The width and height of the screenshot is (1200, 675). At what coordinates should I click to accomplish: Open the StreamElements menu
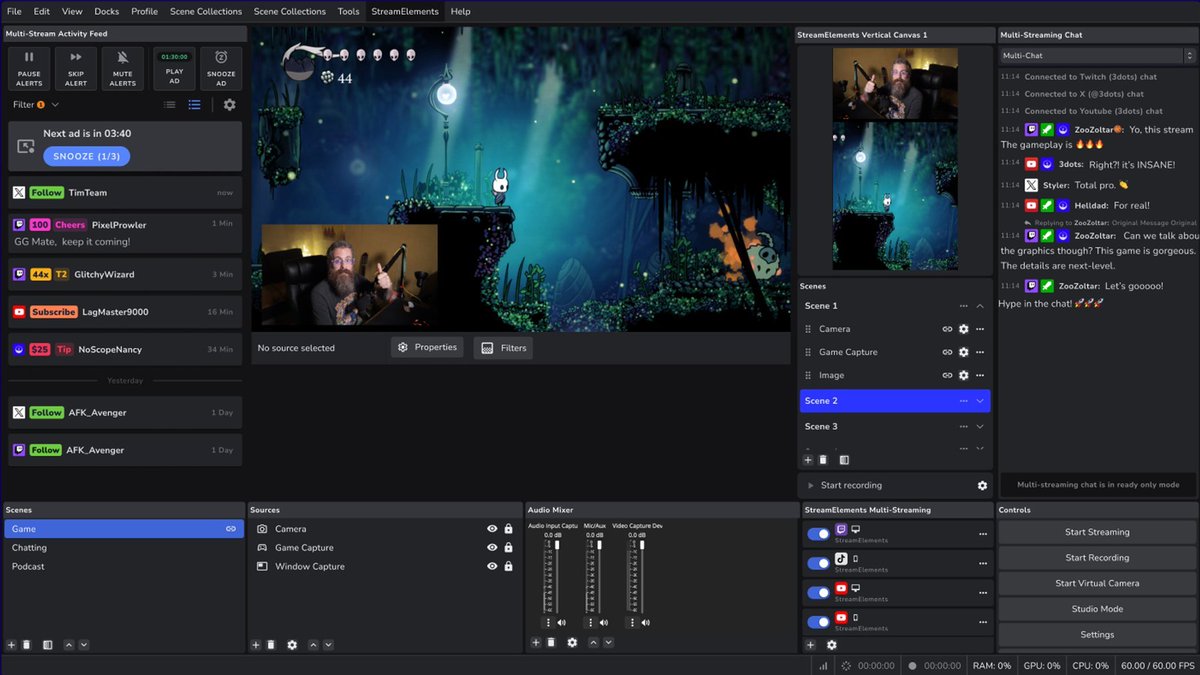404,11
